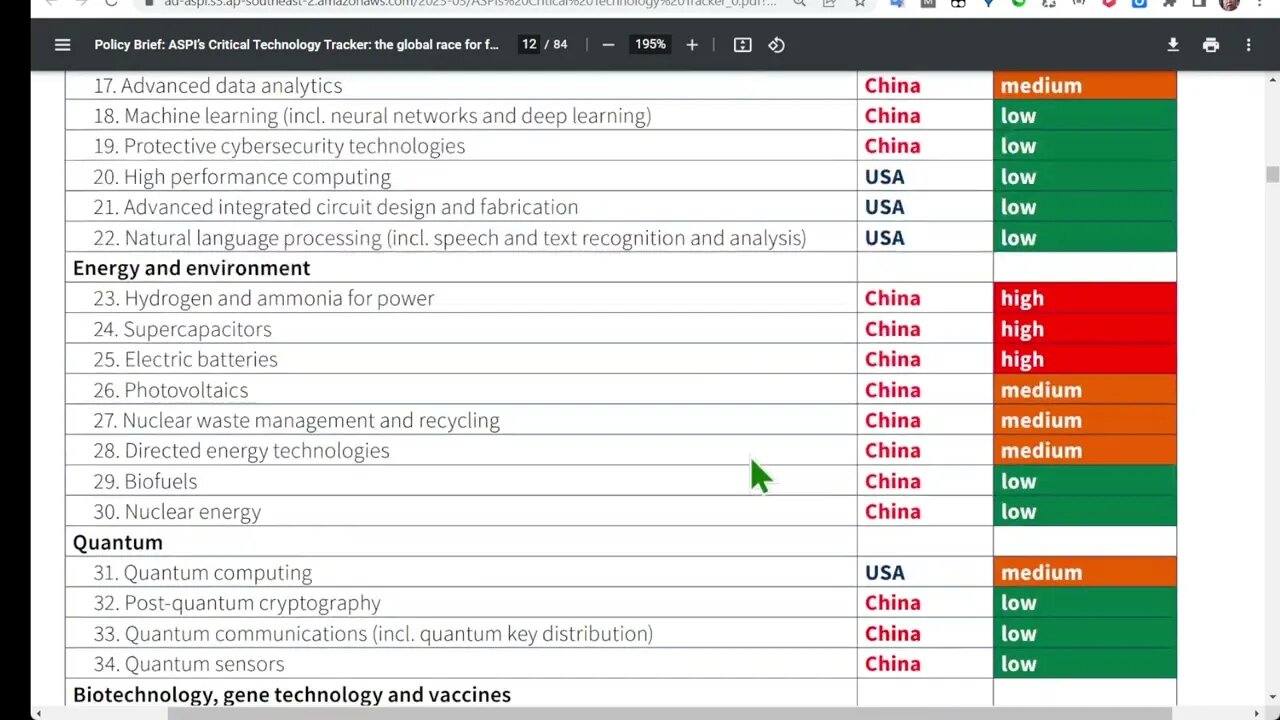Select '33. Quantum communications' row text
Viewport: 1280px width, 720px height.
(373, 634)
